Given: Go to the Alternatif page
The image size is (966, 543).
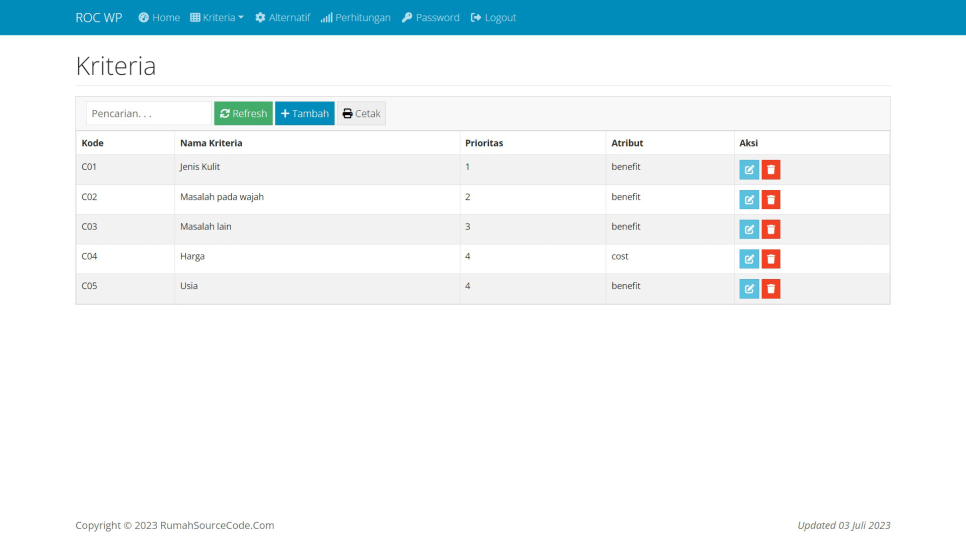Looking at the screenshot, I should point(282,18).
